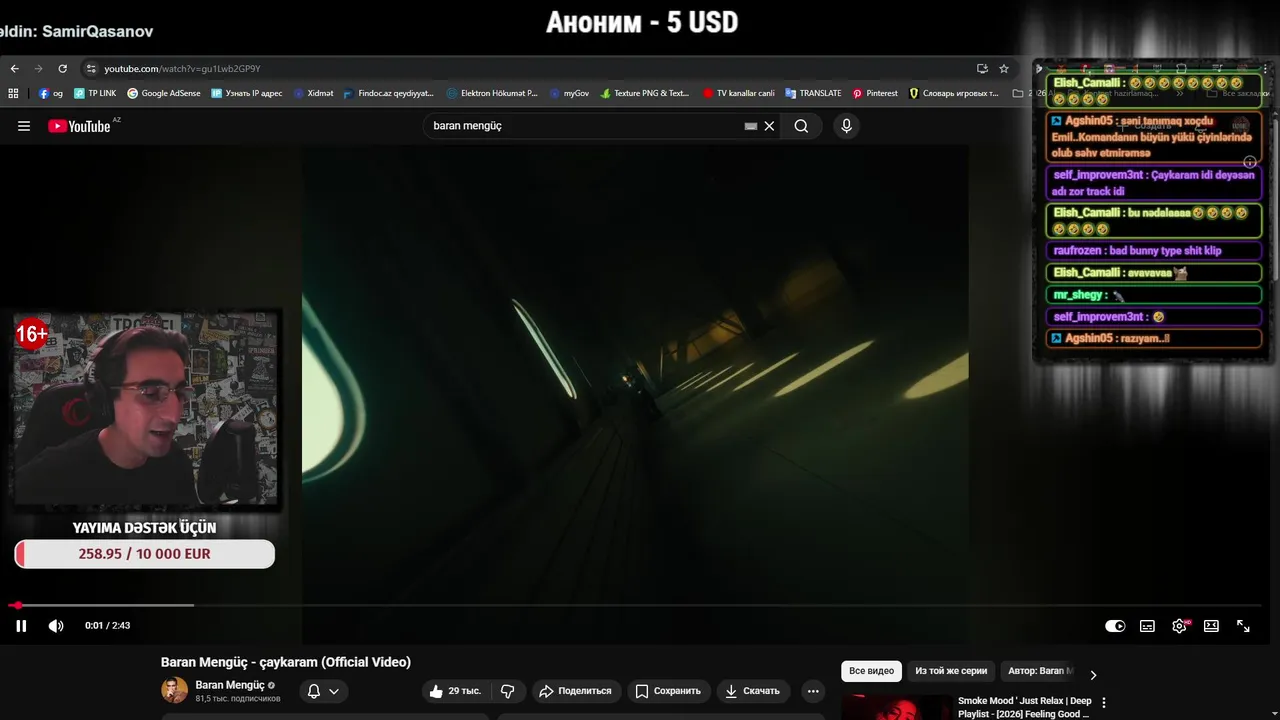1280x720 pixels.
Task: Open the player settings gear
Action: click(1180, 626)
